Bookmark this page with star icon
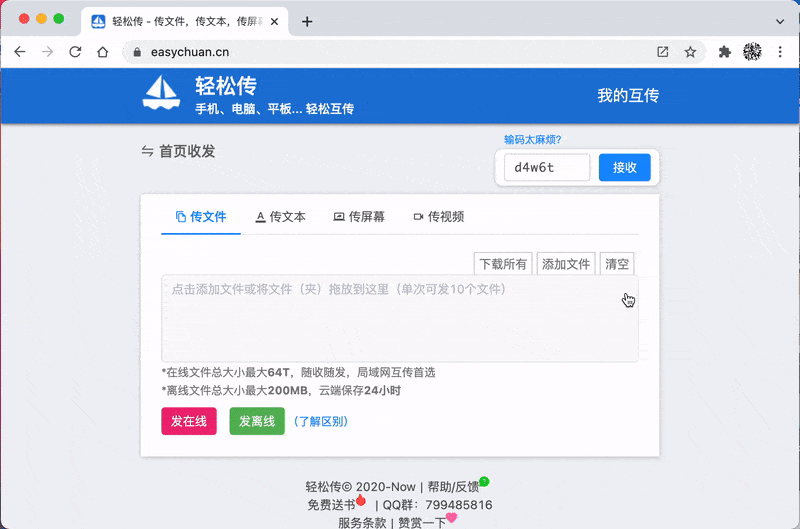Screen dimensions: 800x529 pyautogui.click(x=690, y=52)
